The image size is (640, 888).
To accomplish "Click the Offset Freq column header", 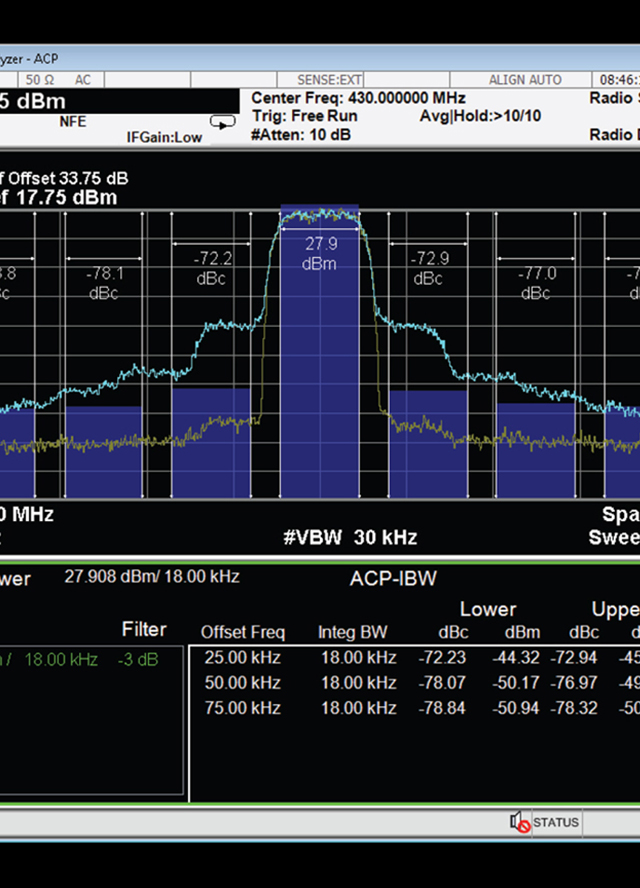I will tap(243, 632).
